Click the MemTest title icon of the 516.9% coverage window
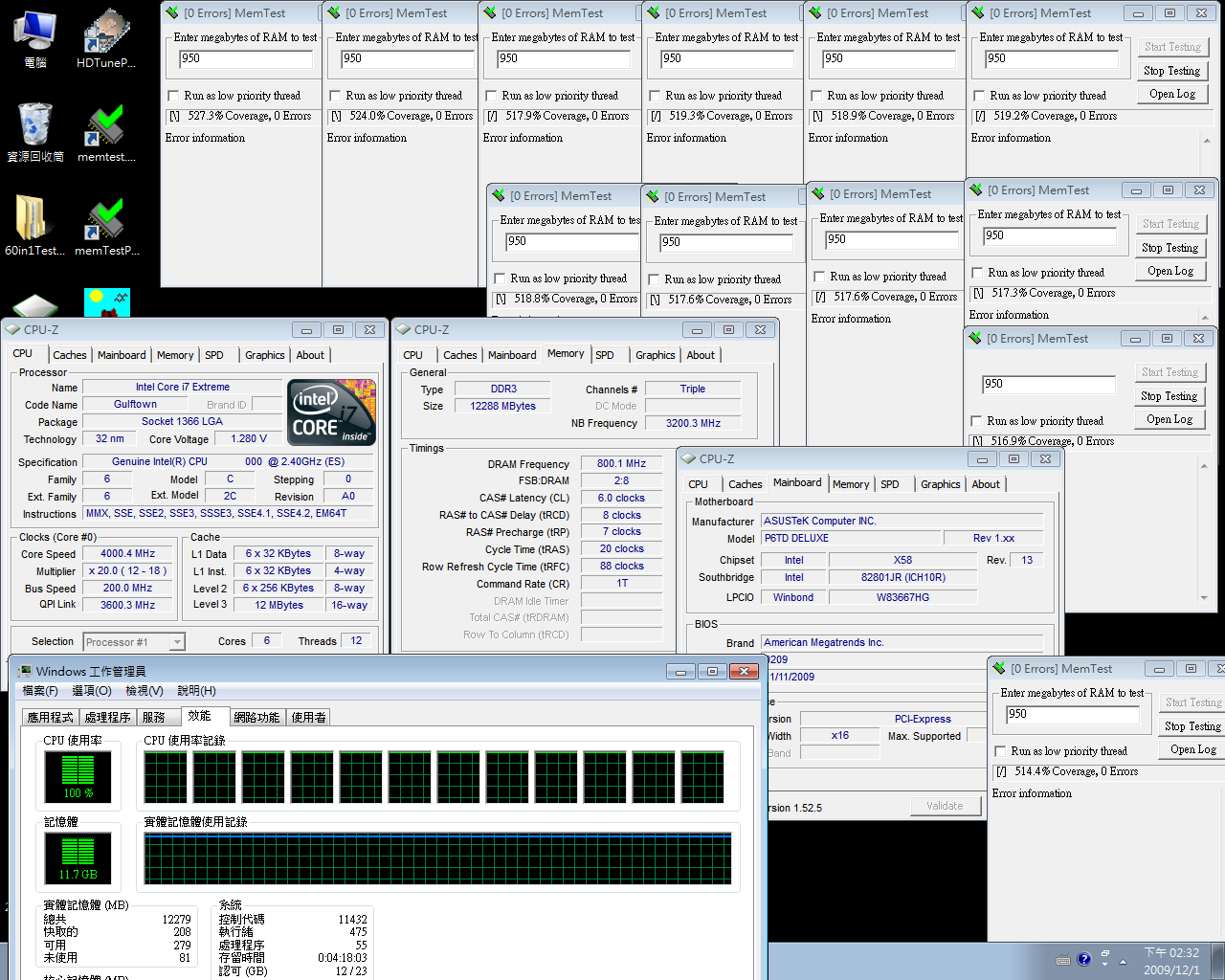Viewport: 1225px width, 980px height. (975, 338)
